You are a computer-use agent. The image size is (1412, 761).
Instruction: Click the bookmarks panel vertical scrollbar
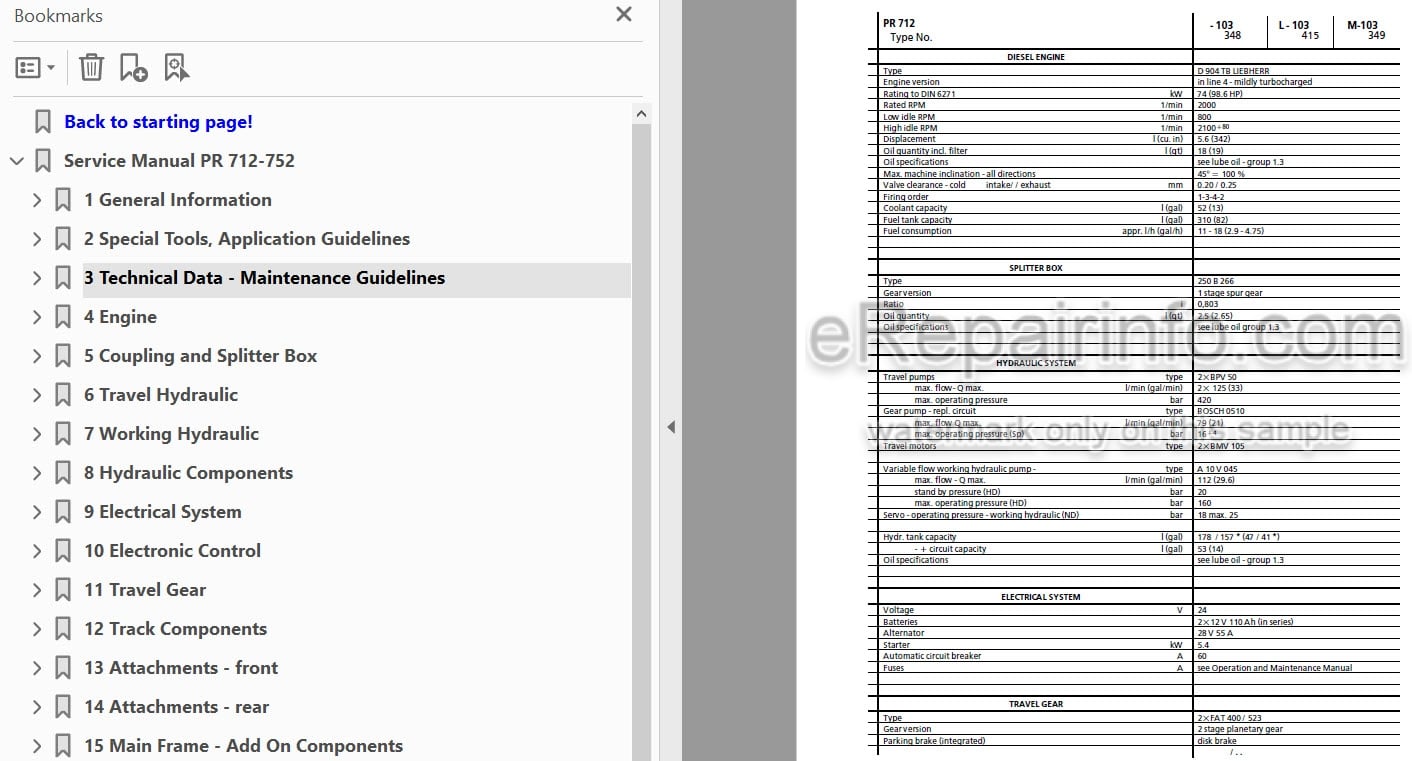point(642,440)
